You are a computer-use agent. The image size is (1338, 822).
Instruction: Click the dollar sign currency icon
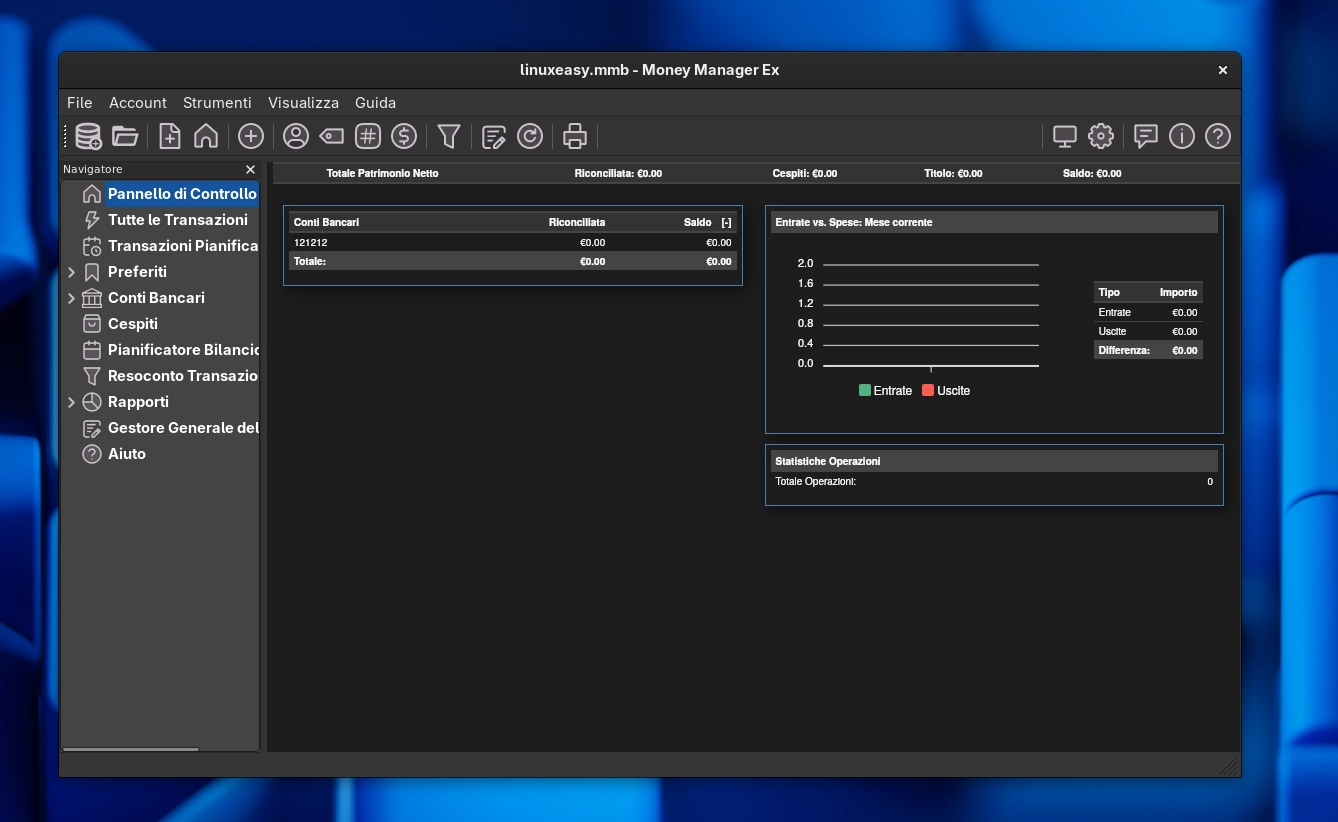404,136
